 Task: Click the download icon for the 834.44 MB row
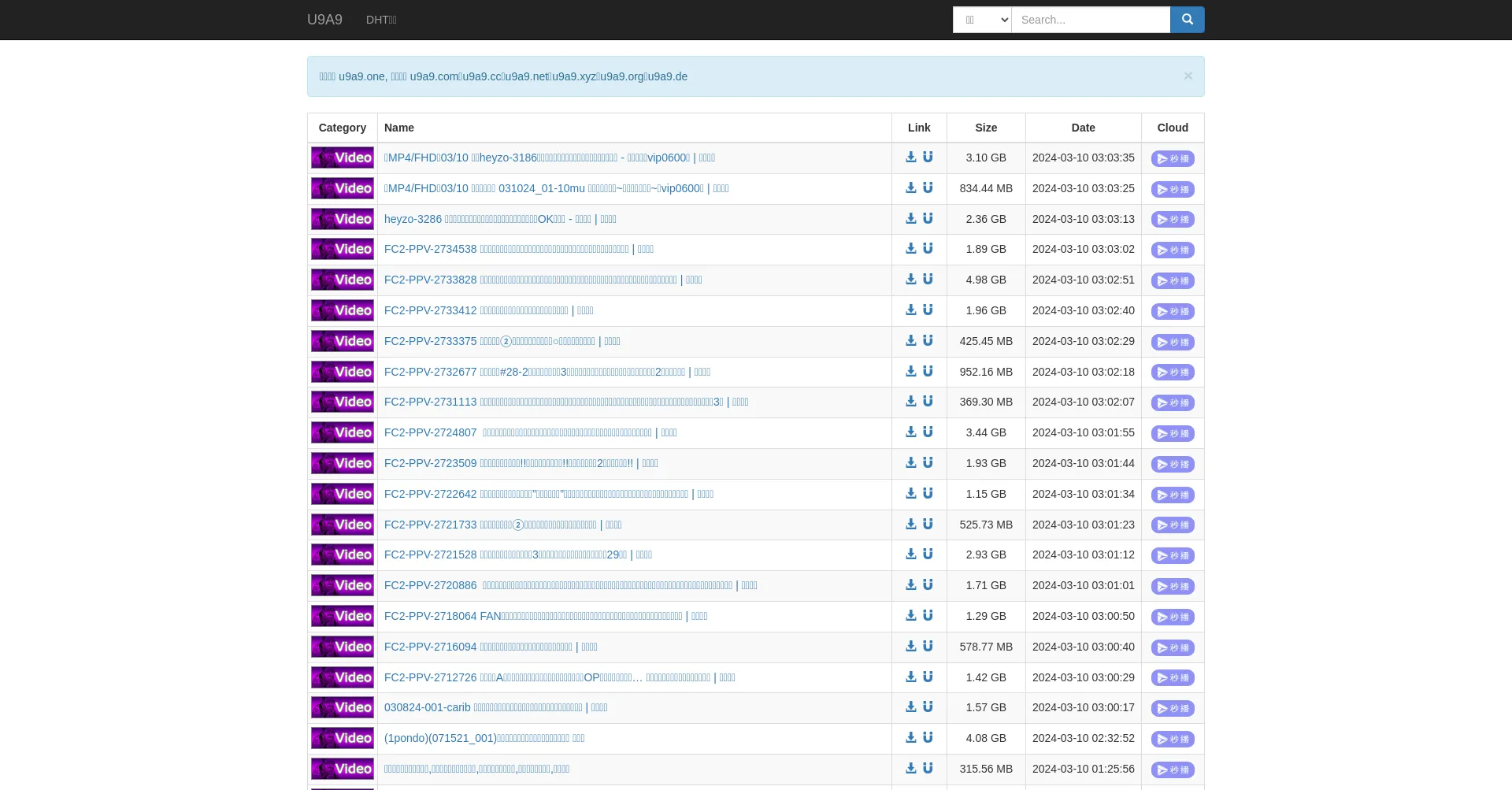910,188
